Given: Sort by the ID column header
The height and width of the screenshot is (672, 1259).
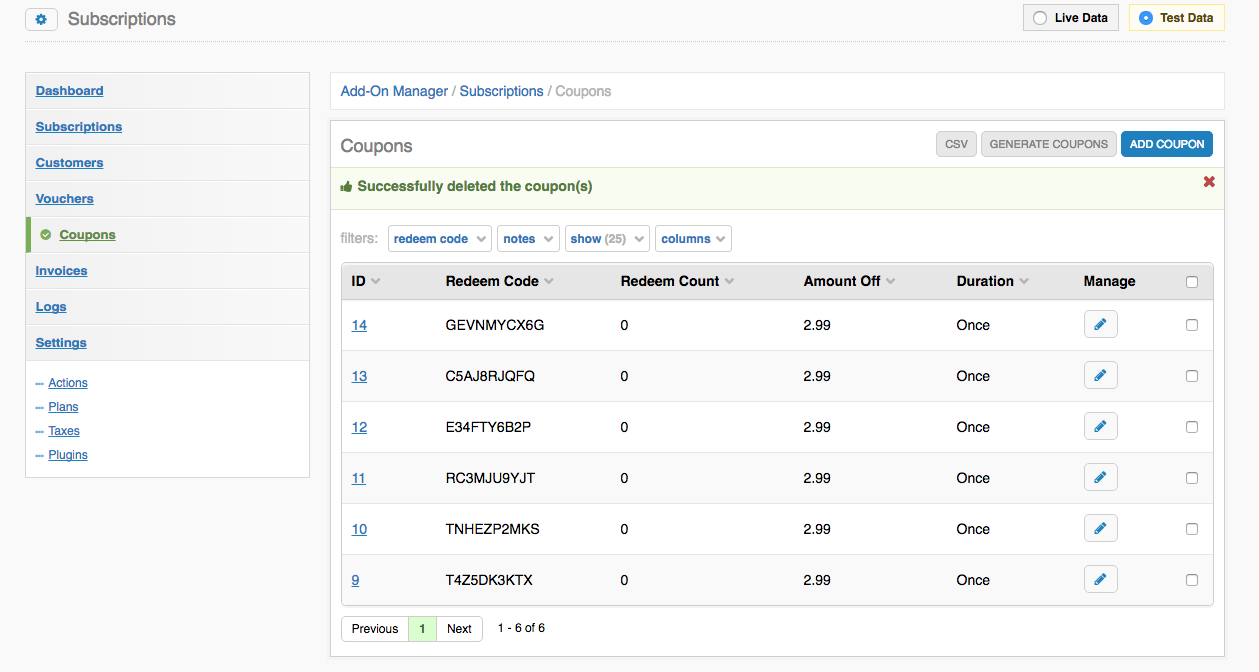Looking at the screenshot, I should (366, 281).
